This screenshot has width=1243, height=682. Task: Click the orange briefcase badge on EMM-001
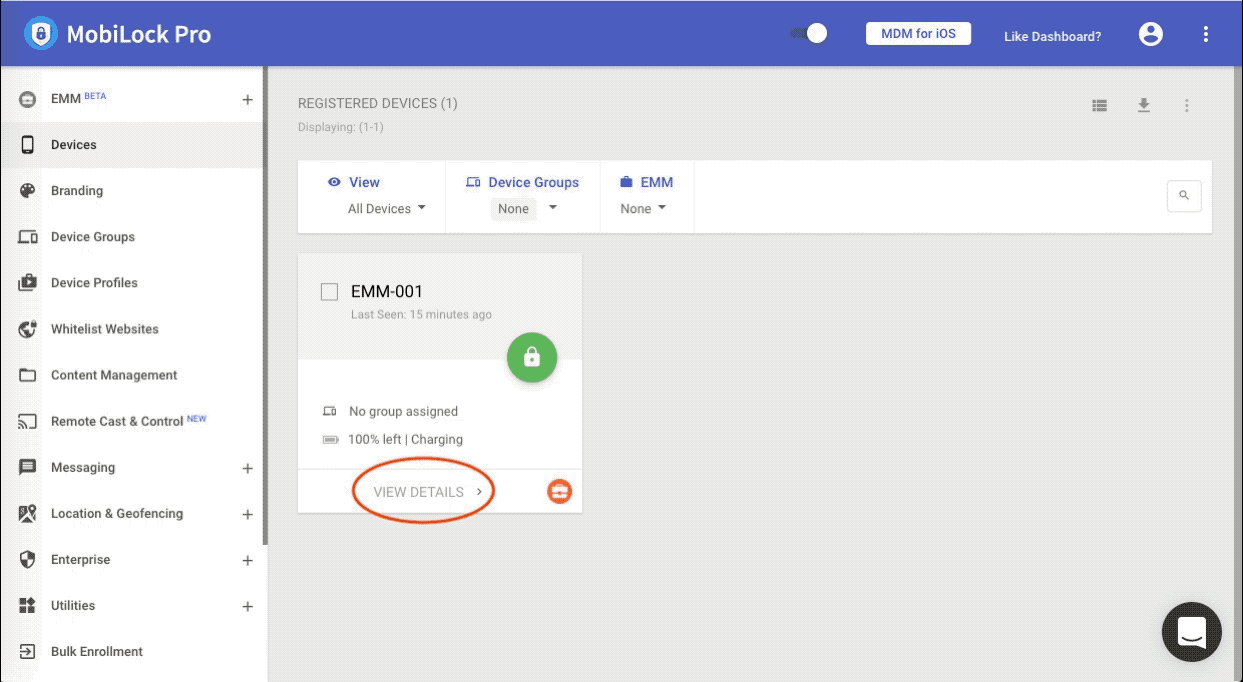point(560,491)
